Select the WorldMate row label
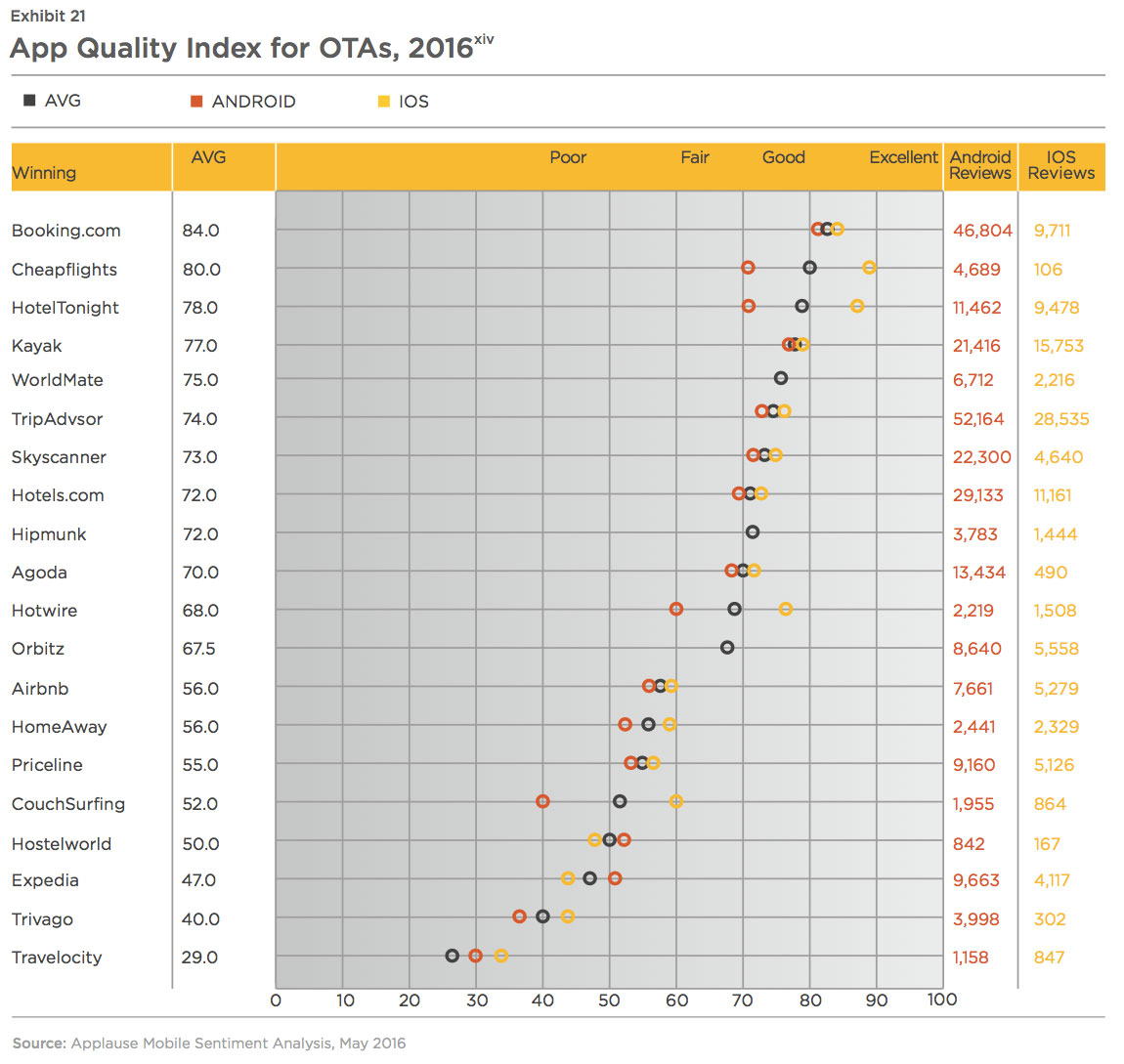The width and height of the screenshot is (1124, 1064). tap(58, 380)
